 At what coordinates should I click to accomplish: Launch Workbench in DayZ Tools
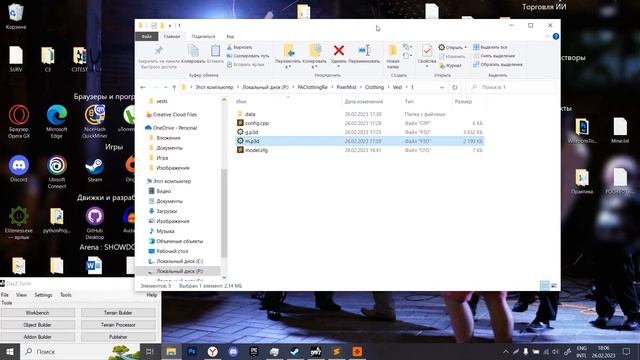pos(38,313)
